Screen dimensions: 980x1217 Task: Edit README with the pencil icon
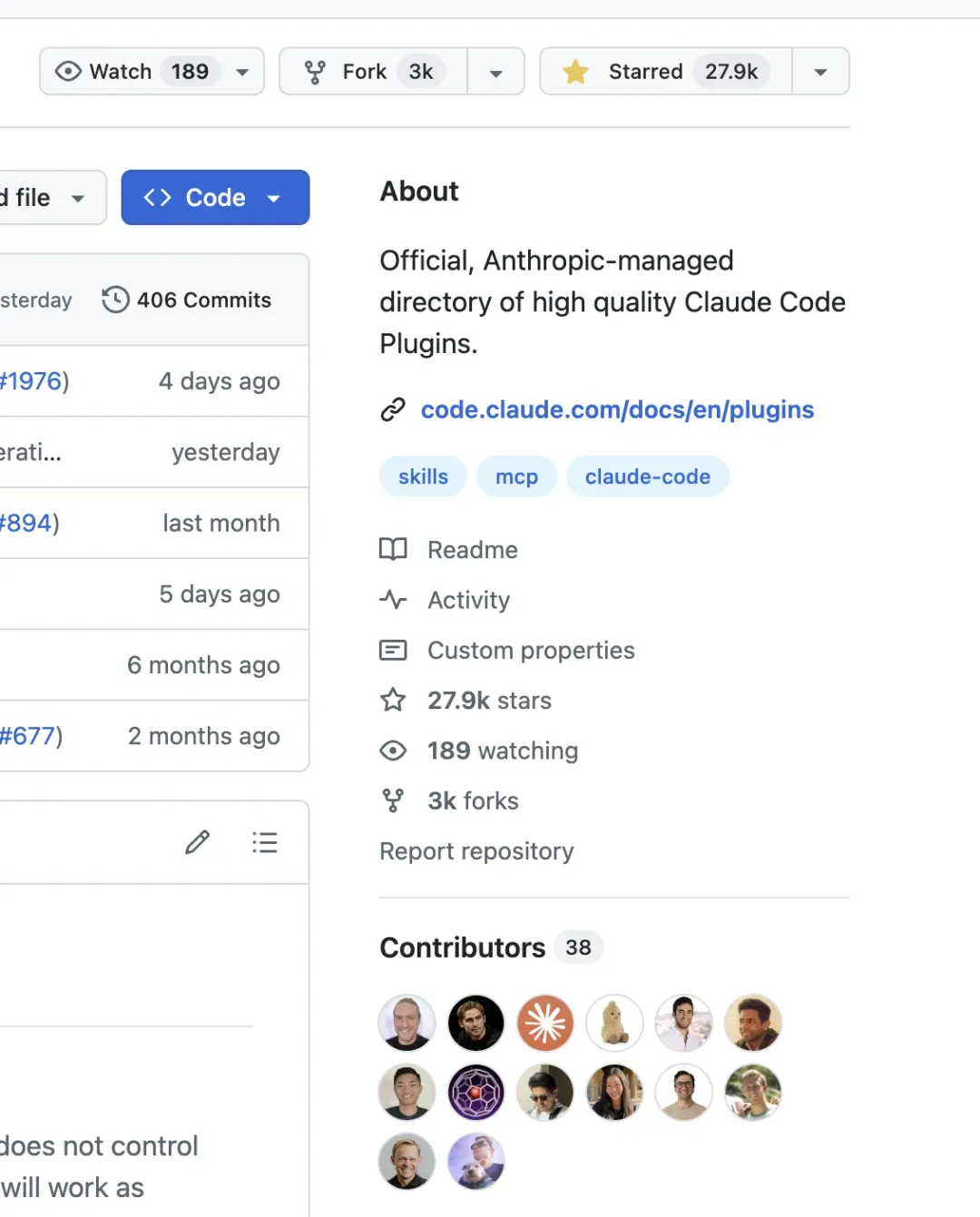click(x=197, y=842)
